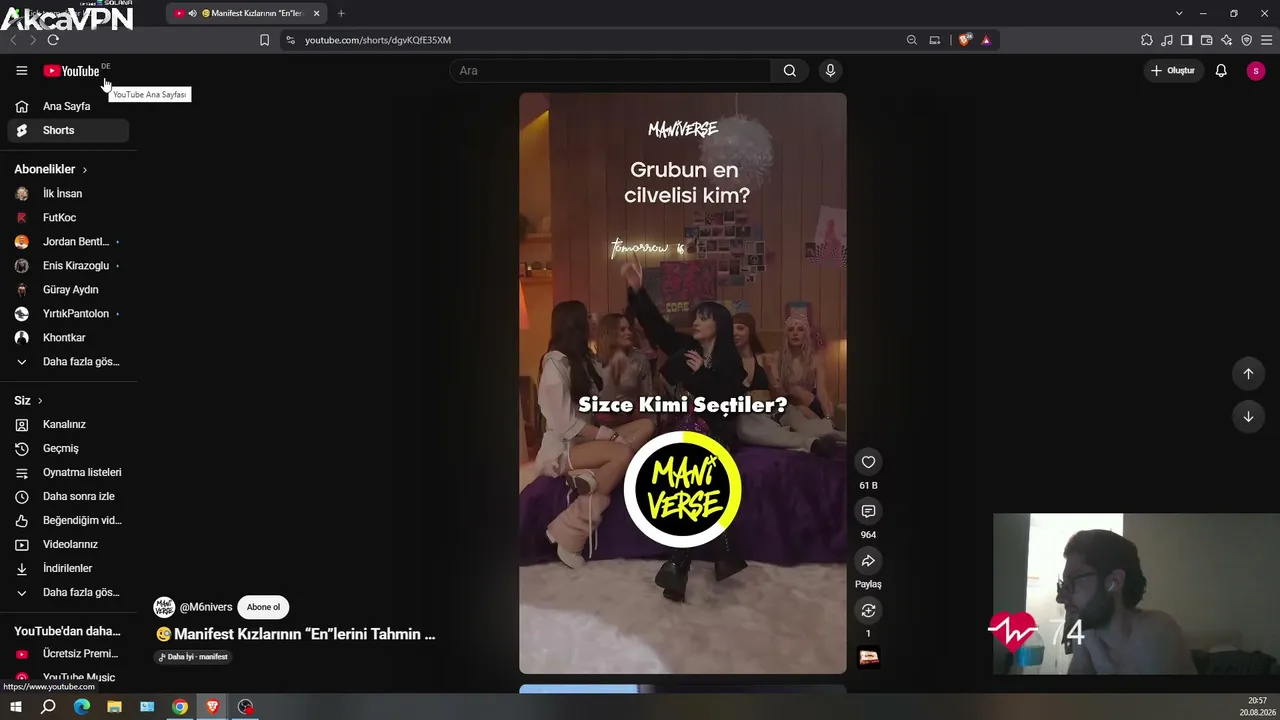Open comments on the short
The image size is (1280, 720).
click(x=868, y=511)
